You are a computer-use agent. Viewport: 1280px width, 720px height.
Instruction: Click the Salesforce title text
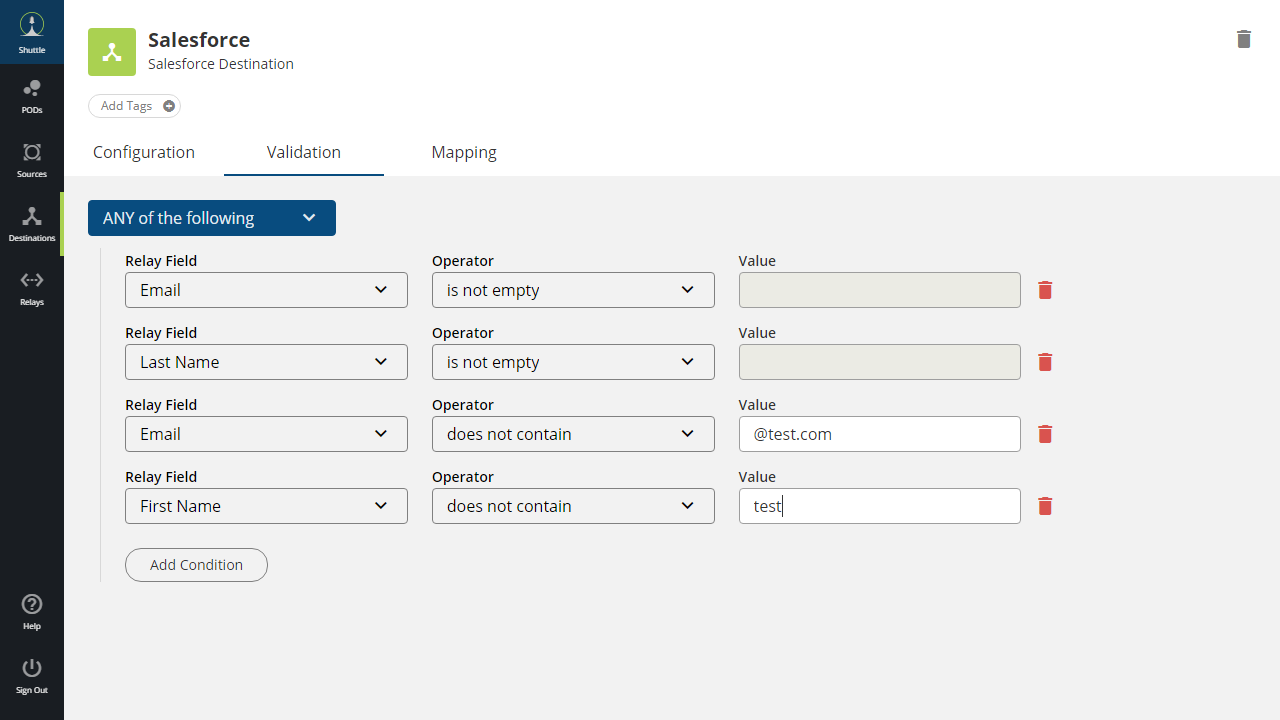coord(199,40)
